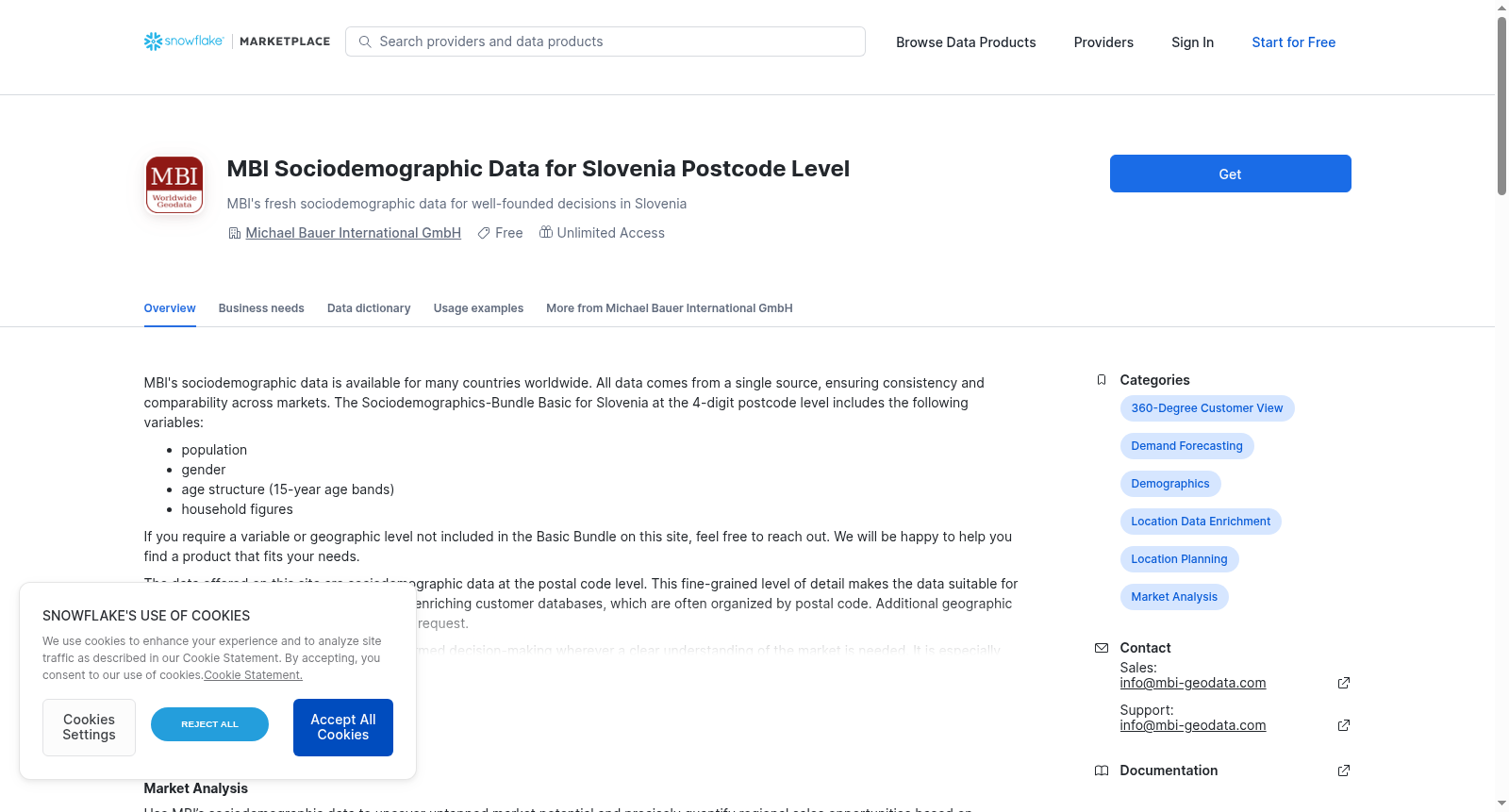Click the 'Categories' sidebar heading
1509x812 pixels.
click(x=1155, y=380)
